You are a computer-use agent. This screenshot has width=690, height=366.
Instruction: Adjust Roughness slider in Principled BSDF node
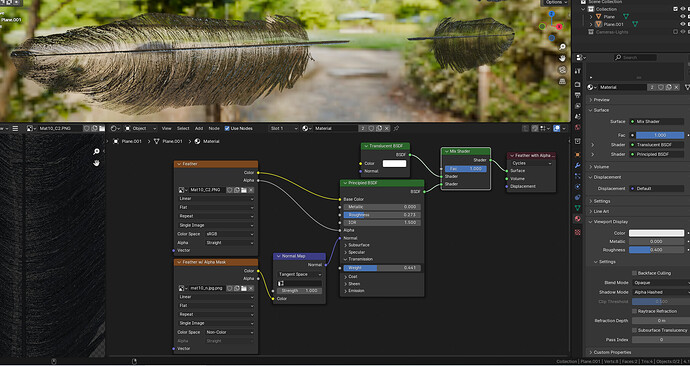coord(382,215)
